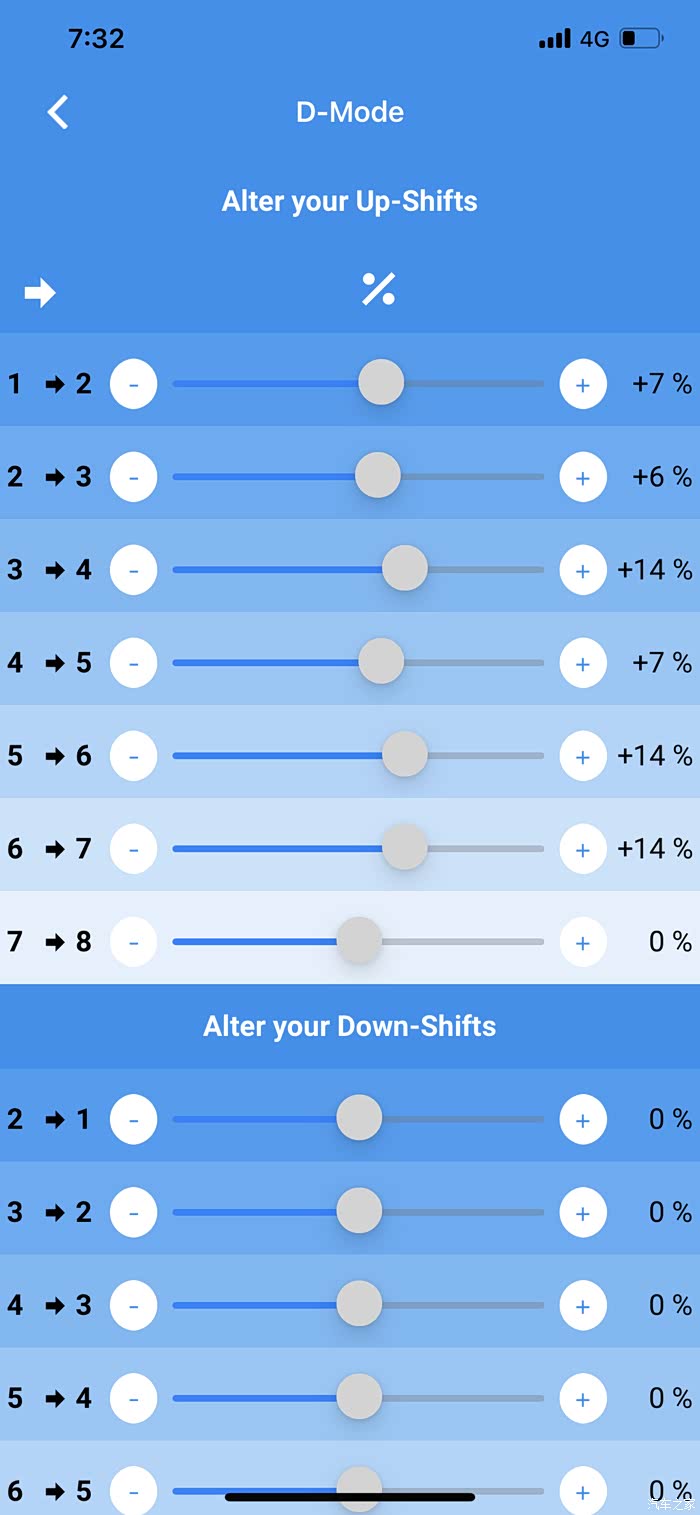Tap plus for the 5→4 down-shift

coord(583,1398)
